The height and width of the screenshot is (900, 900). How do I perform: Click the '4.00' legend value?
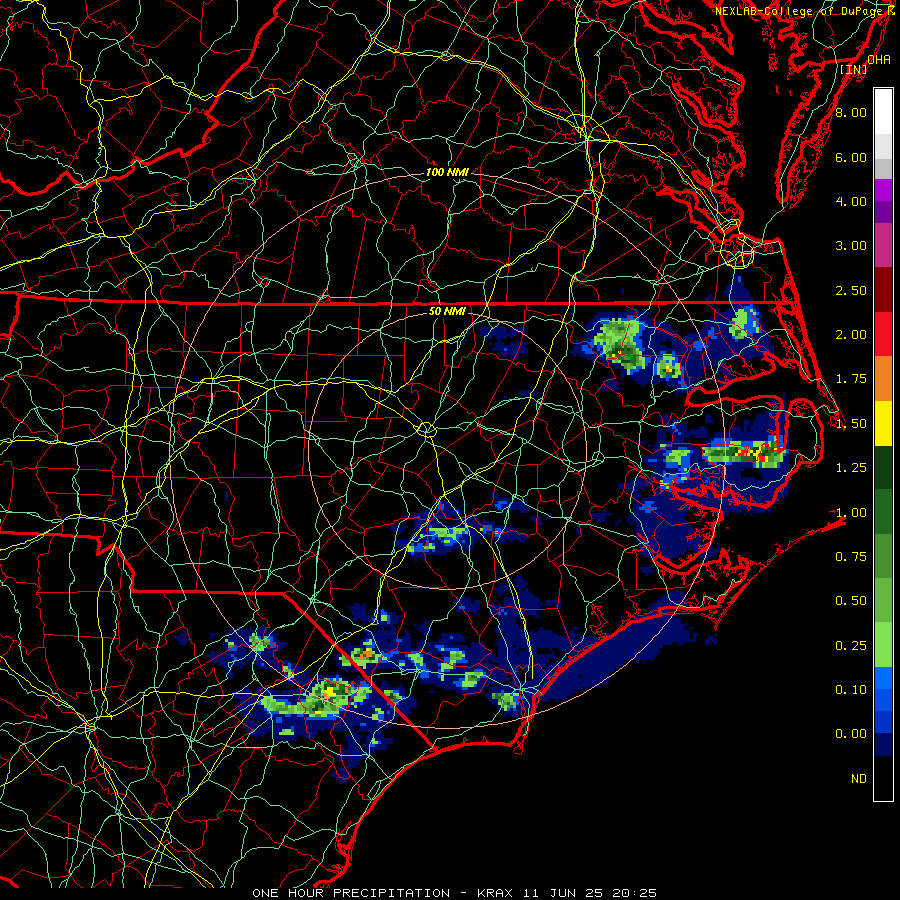coord(851,201)
